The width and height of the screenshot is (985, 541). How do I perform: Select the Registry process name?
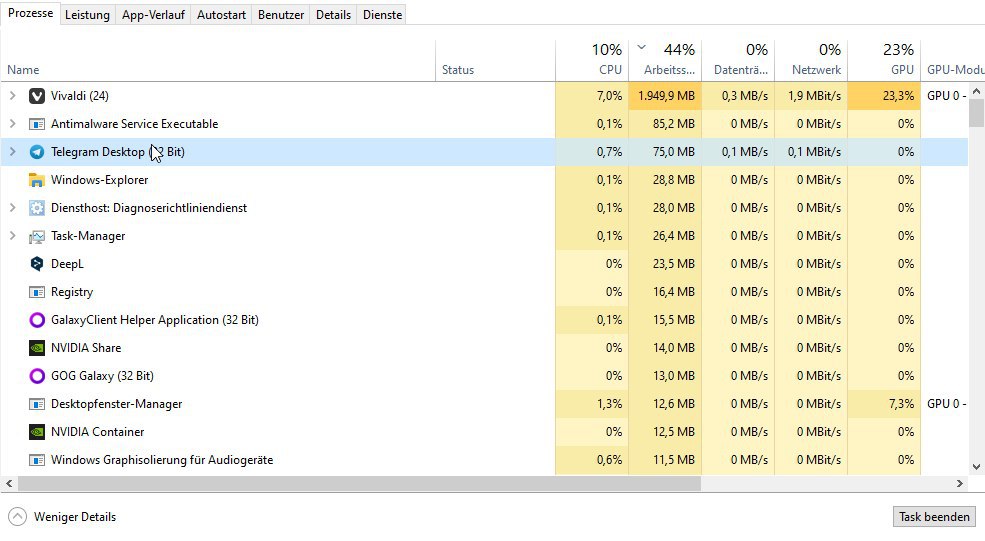(72, 292)
